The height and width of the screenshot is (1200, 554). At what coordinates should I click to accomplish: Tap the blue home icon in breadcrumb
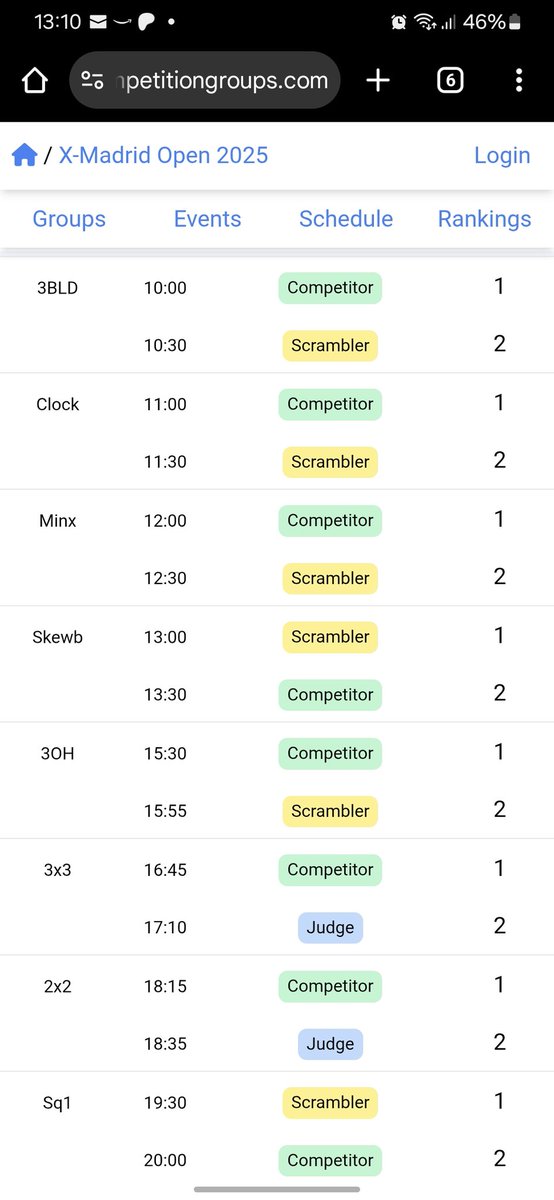25,155
